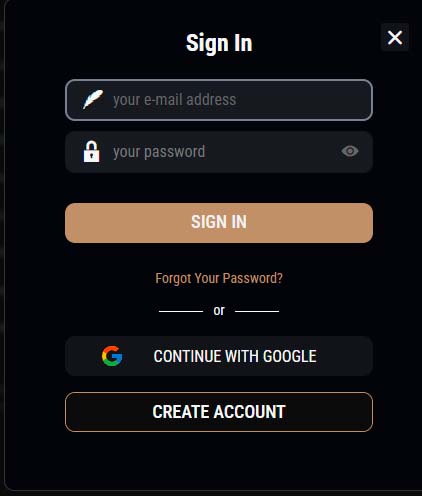Choose CONTINUE WITH GOOGLE button
This screenshot has height=496, width=422.
(x=219, y=356)
